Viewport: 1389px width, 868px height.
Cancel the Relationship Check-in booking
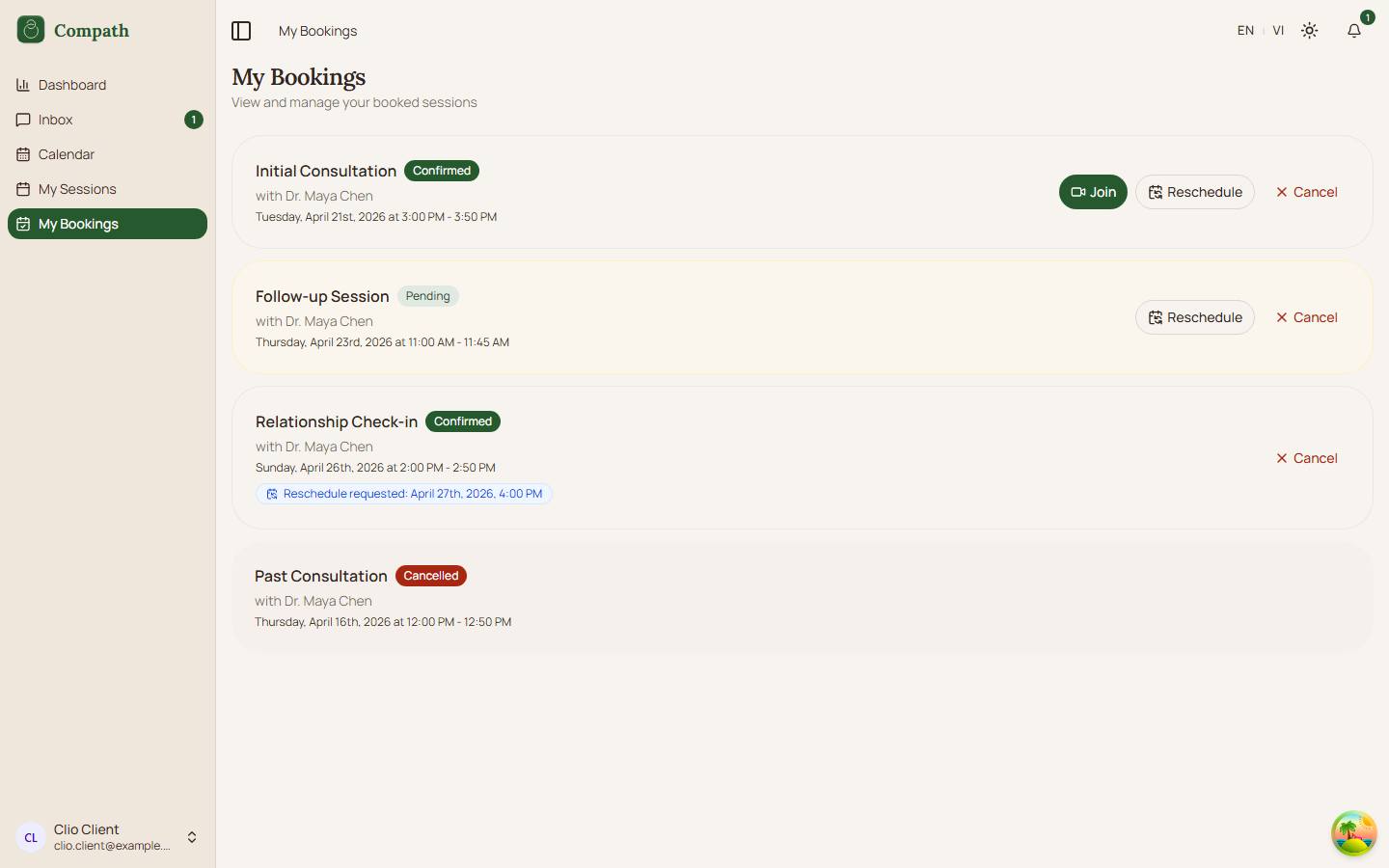pyautogui.click(x=1307, y=458)
